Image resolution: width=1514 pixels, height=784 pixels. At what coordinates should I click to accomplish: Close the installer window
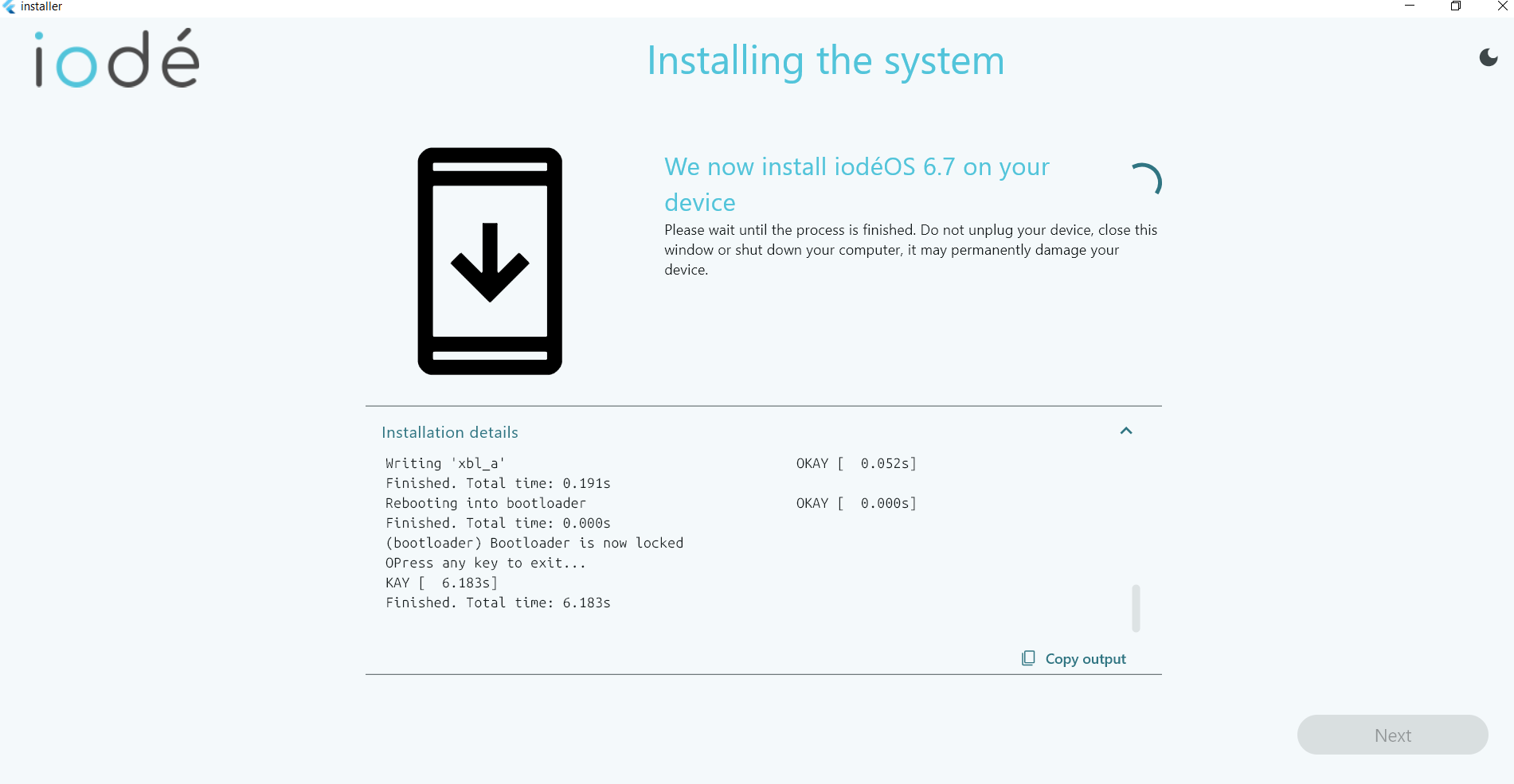(1501, 6)
